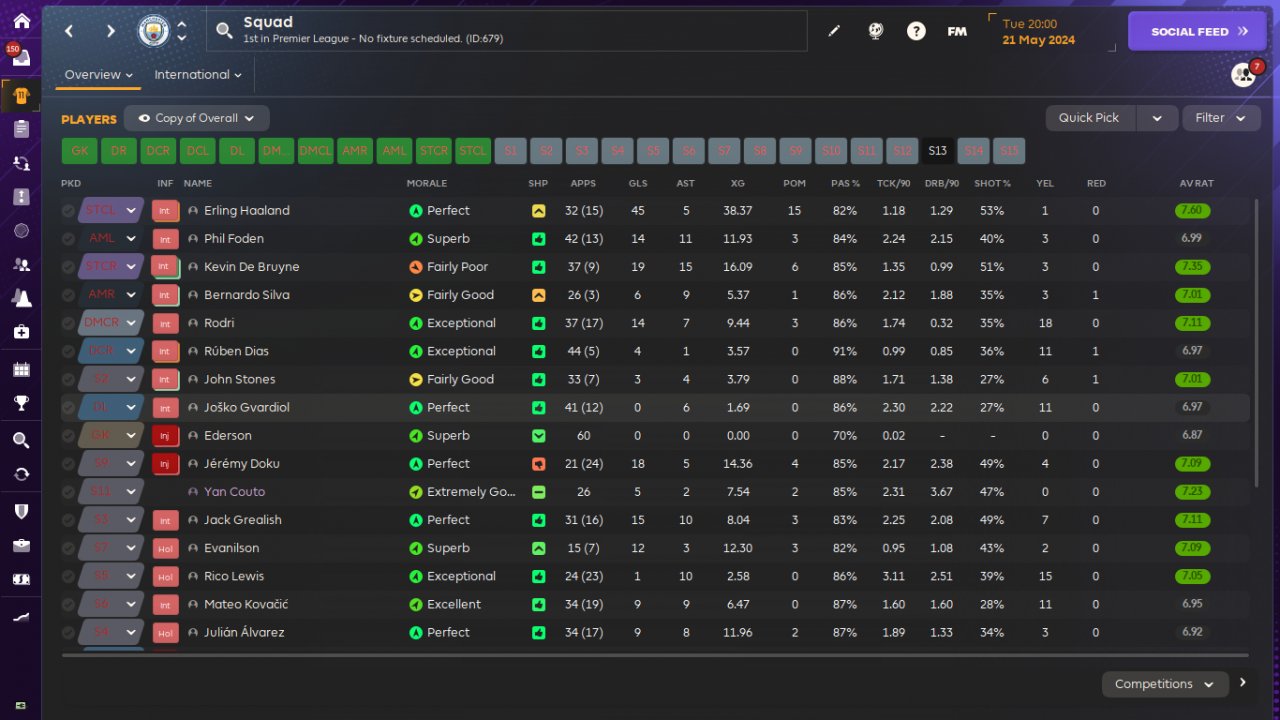Screen dimensions: 1280x720
Task: Toggle the pick checkmark for Phil Foden
Action: (x=68, y=239)
